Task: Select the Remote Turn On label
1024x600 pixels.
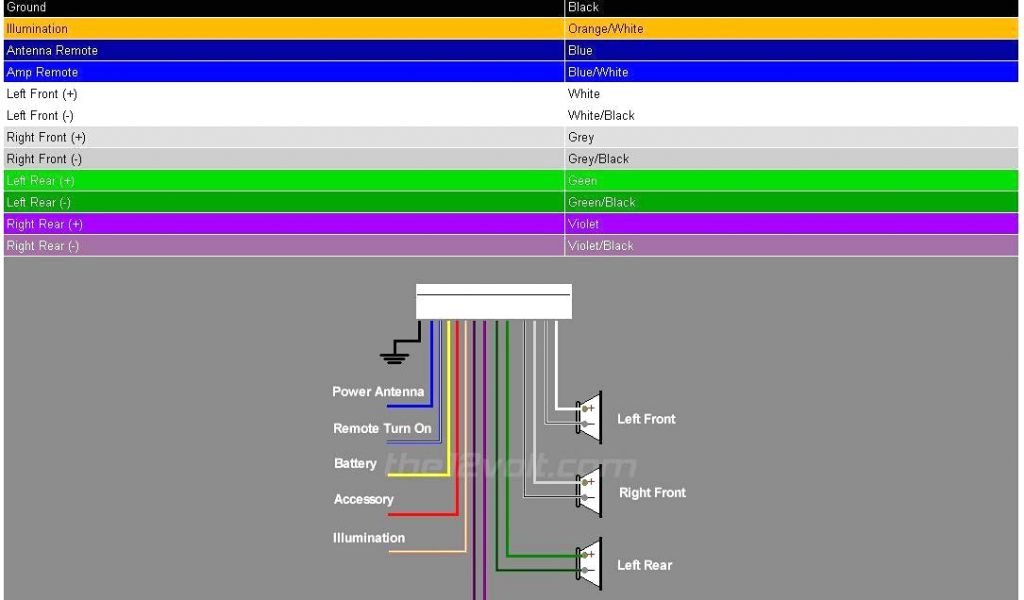Action: (x=382, y=428)
